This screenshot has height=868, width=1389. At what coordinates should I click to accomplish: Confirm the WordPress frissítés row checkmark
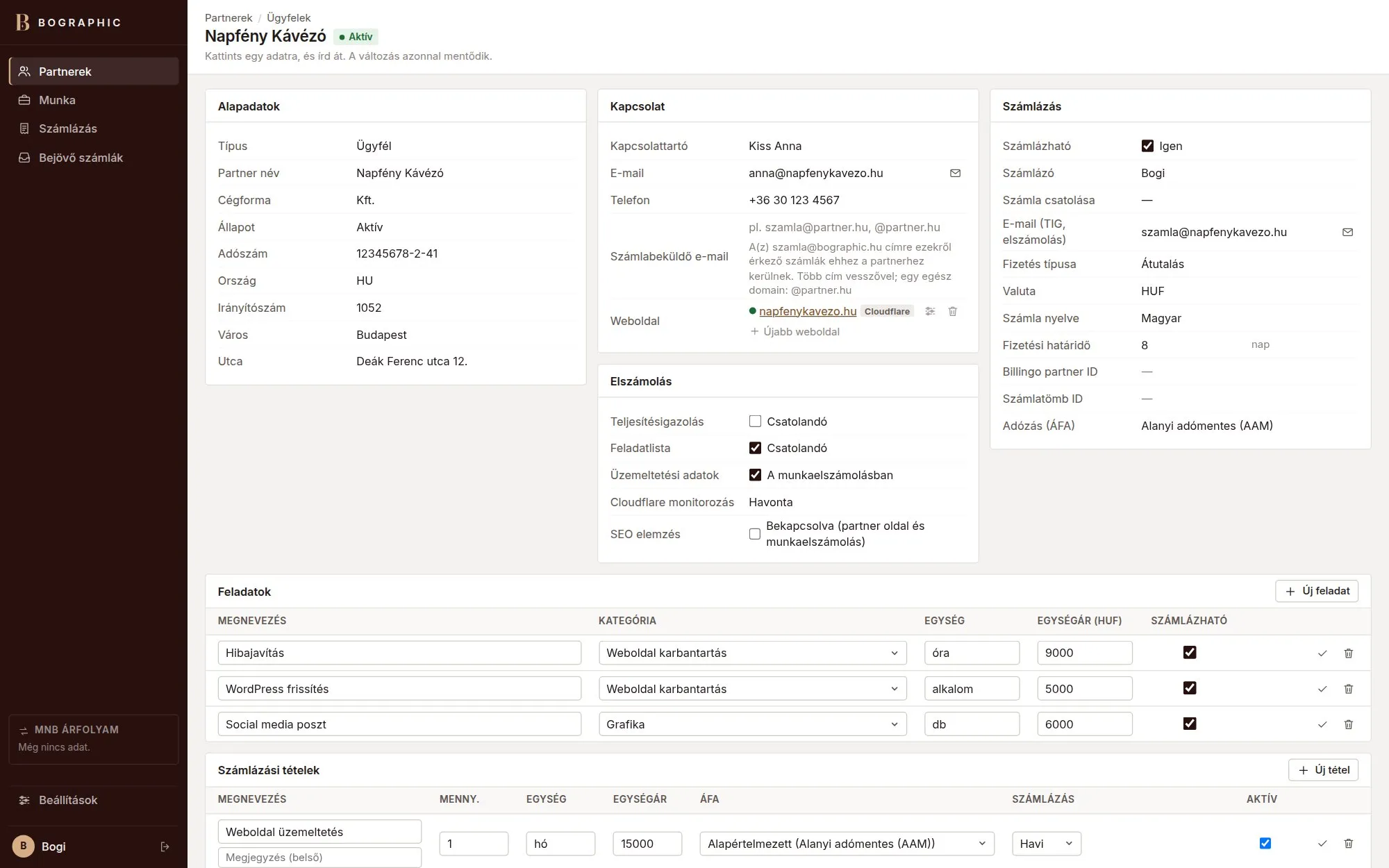[1322, 689]
